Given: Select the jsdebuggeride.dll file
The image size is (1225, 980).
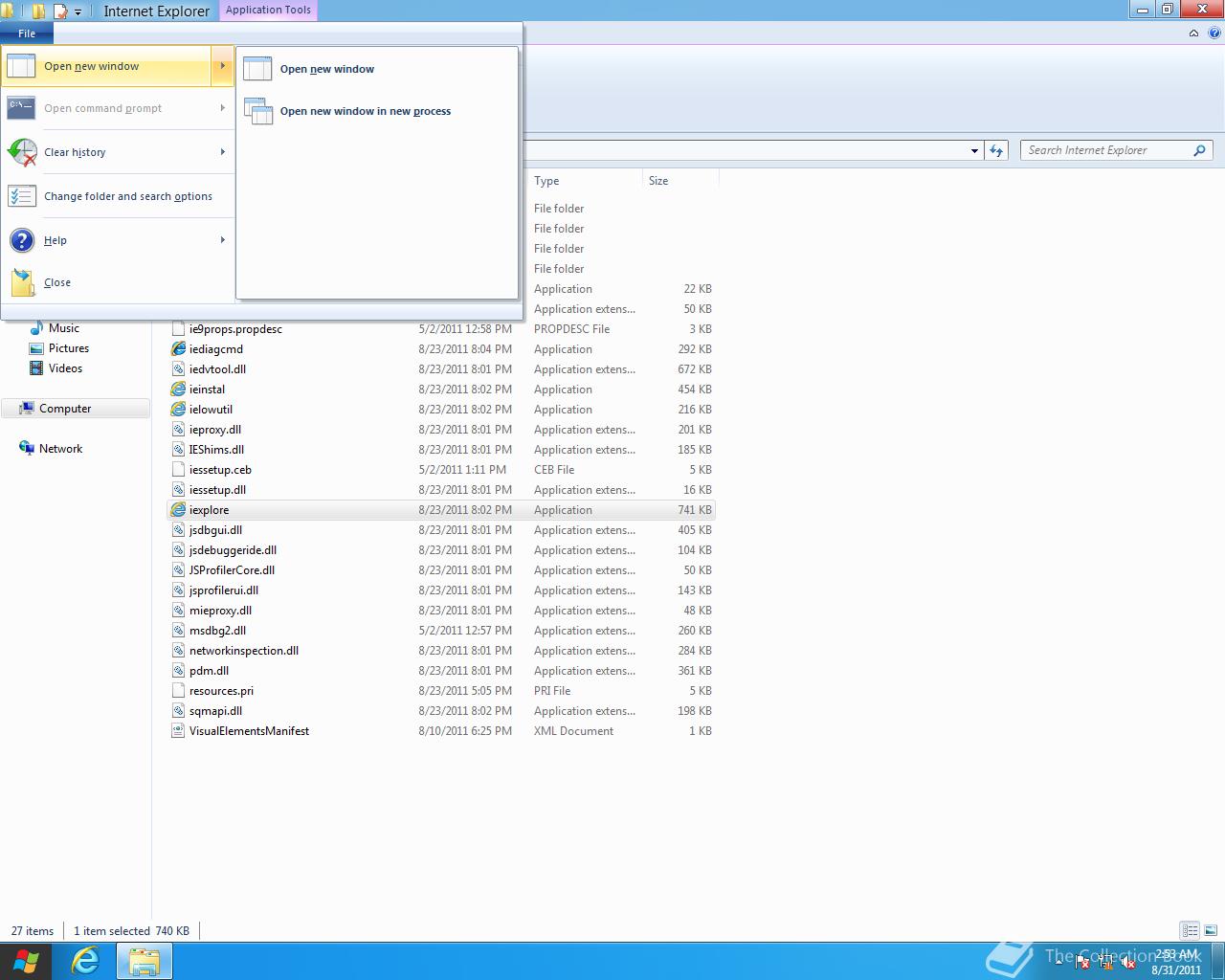Looking at the screenshot, I should (441, 550).
